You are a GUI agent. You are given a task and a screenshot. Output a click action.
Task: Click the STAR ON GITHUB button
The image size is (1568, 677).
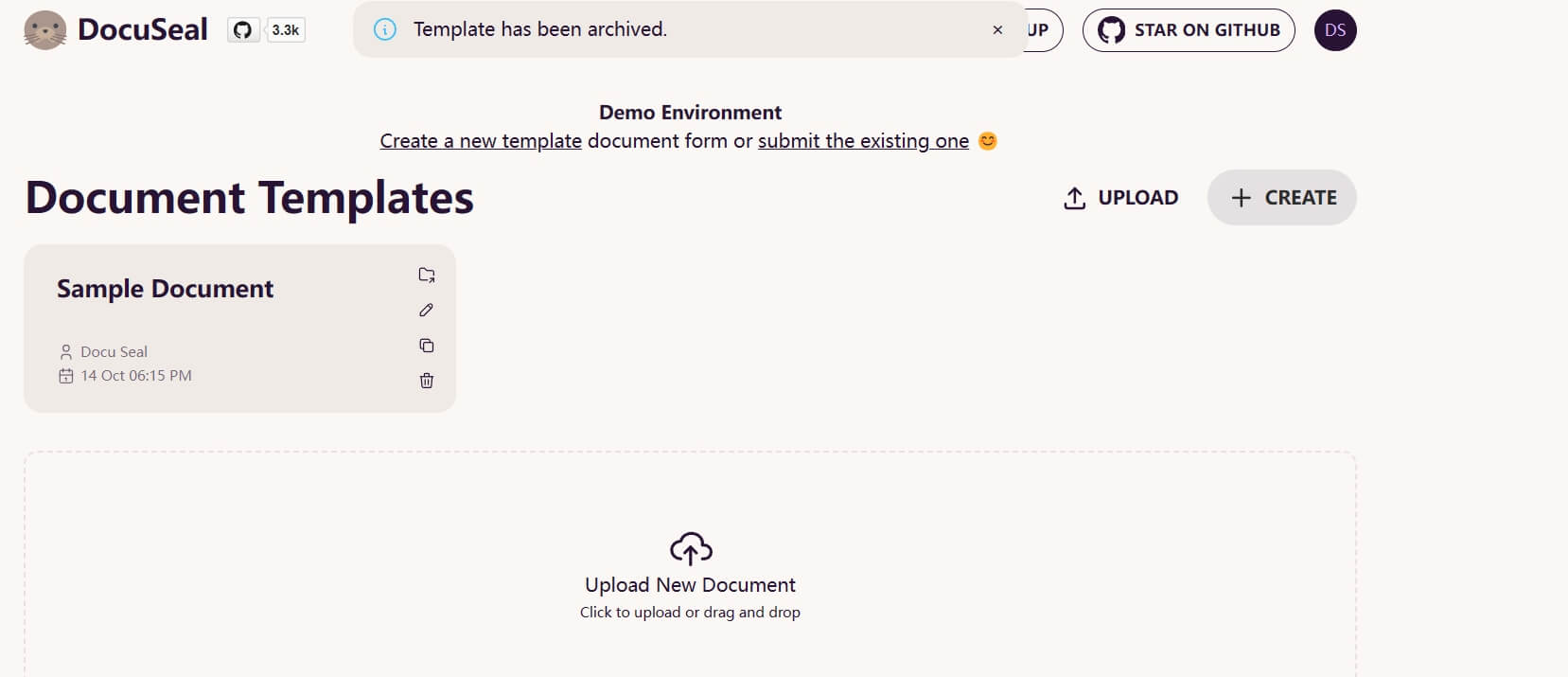(x=1189, y=30)
